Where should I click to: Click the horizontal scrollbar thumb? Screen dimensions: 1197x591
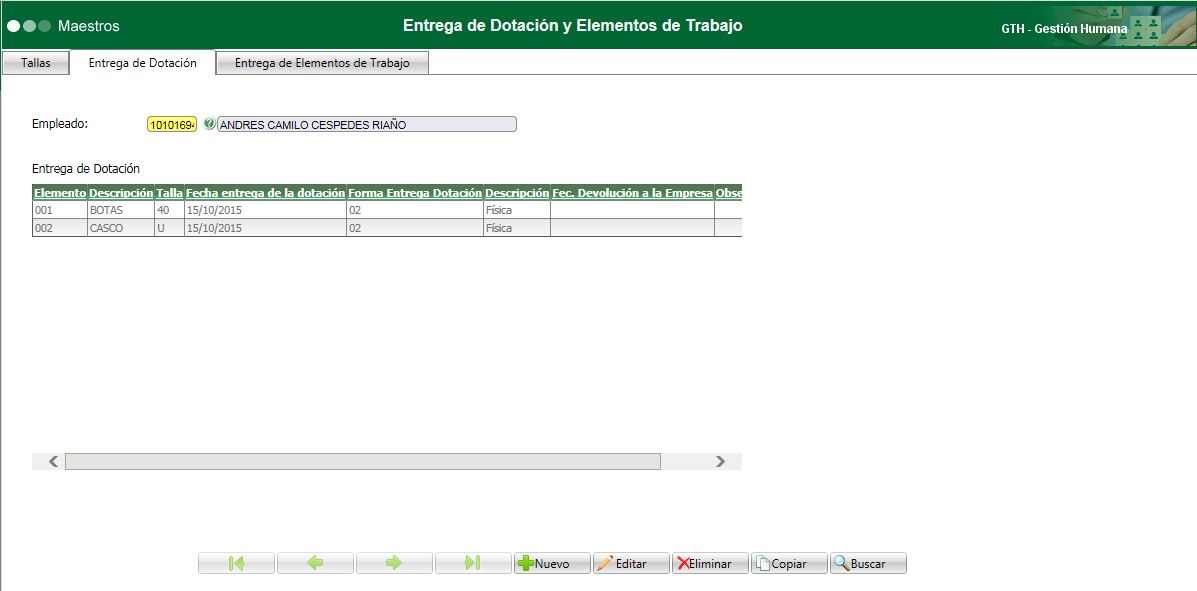pos(363,461)
